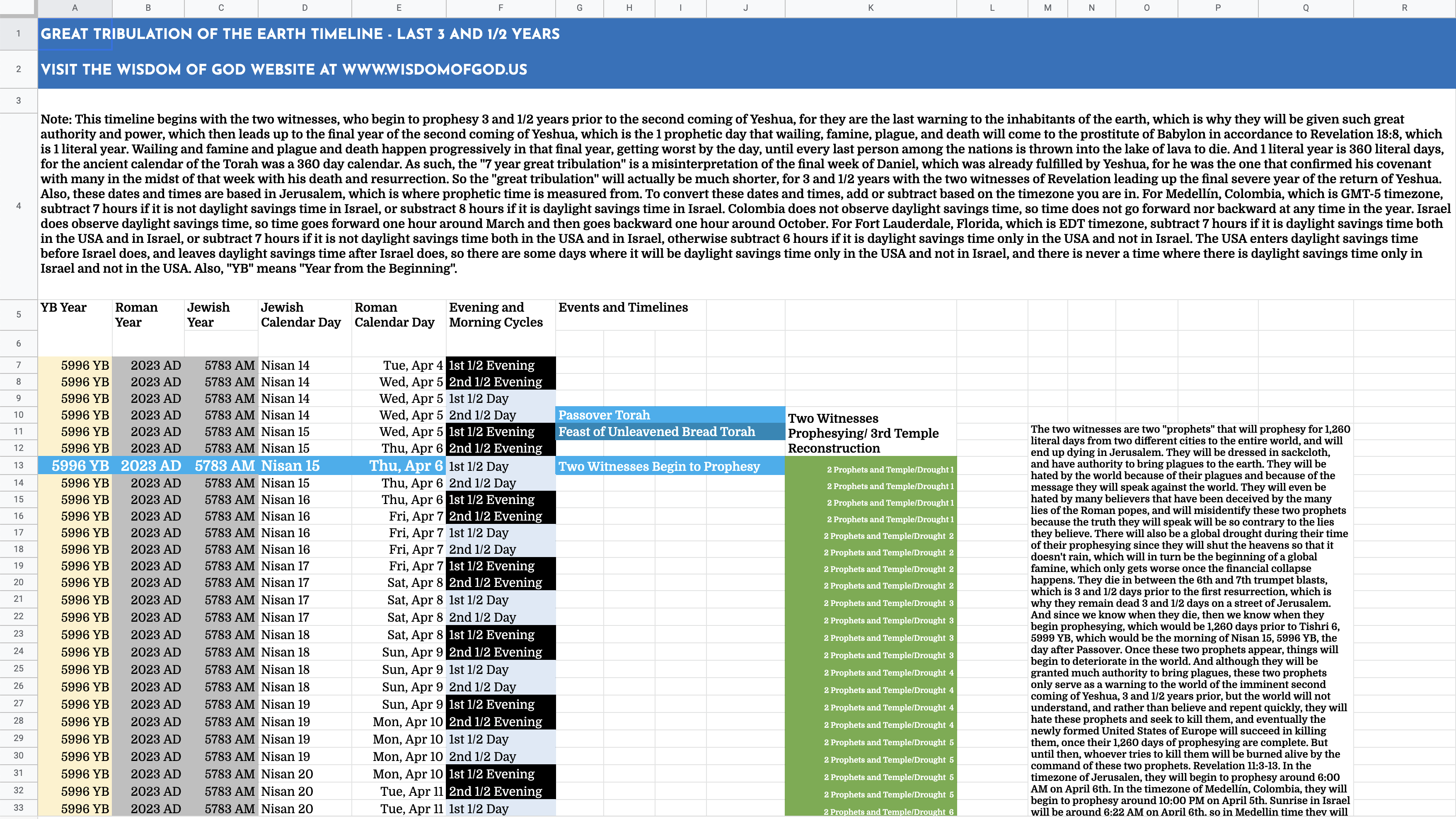1456x819 pixels.
Task: Select Sat, Apr 8 cell in row 20
Action: click(399, 582)
